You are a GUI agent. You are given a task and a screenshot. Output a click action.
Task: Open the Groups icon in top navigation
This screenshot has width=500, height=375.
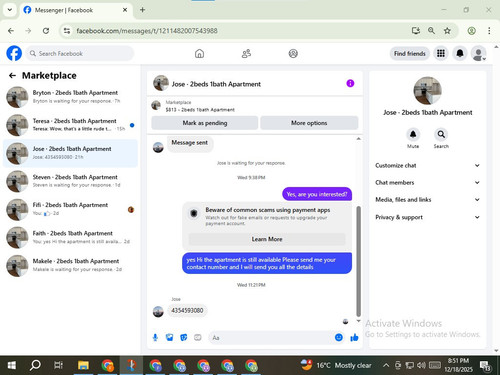(x=293, y=53)
